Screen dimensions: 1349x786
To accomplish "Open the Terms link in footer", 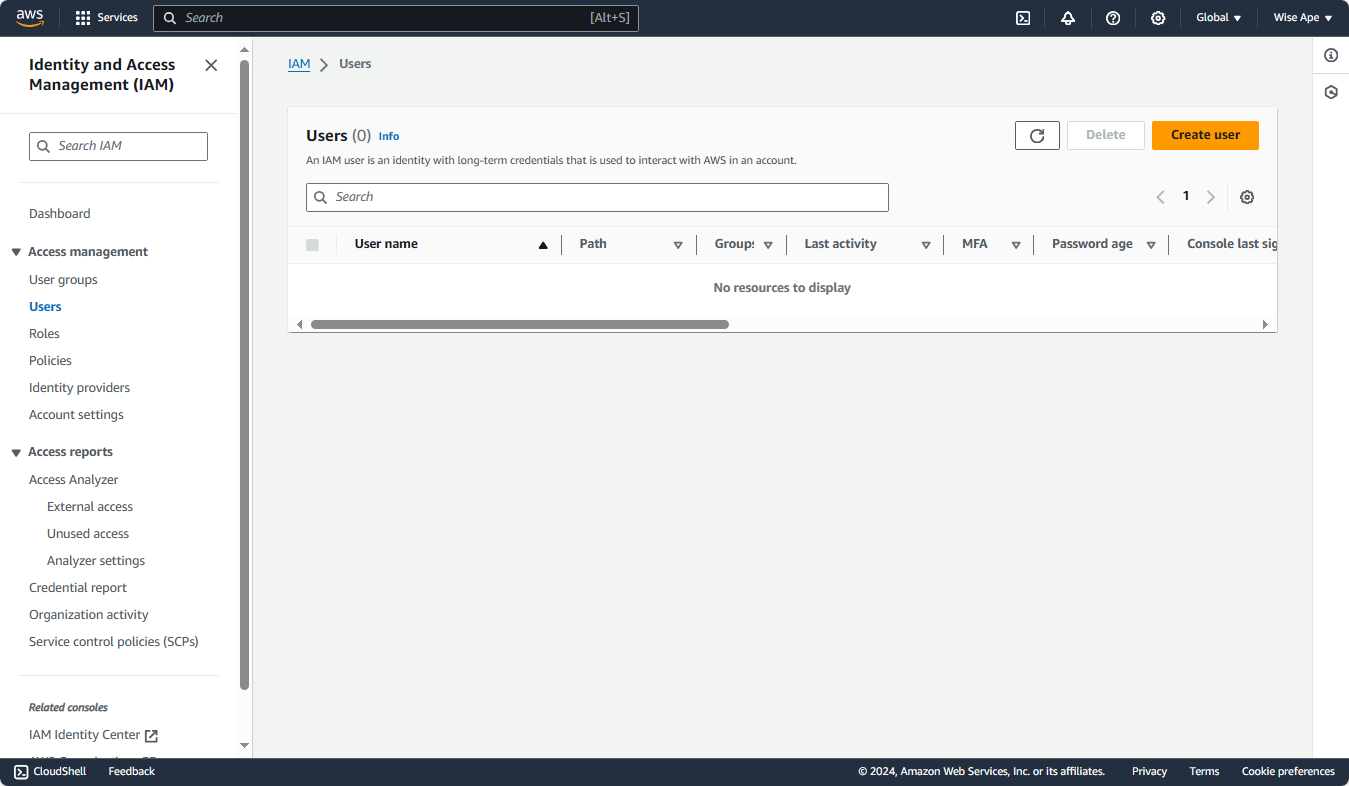I will [1204, 771].
